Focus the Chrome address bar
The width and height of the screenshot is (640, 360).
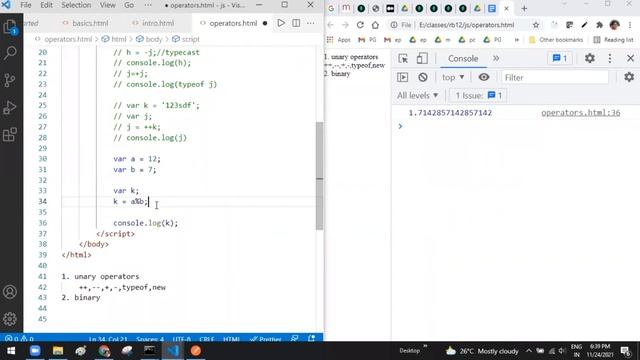click(x=467, y=25)
